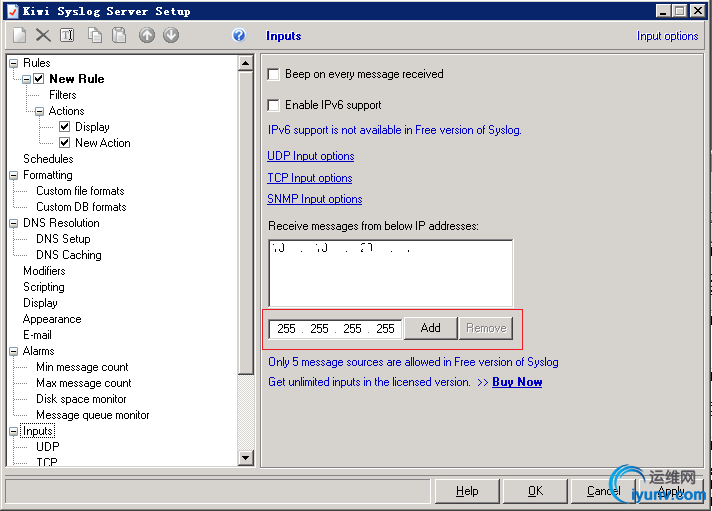Screen dimensions: 712x511
Task: Uncheck the New Action checkbox
Action: (64, 143)
